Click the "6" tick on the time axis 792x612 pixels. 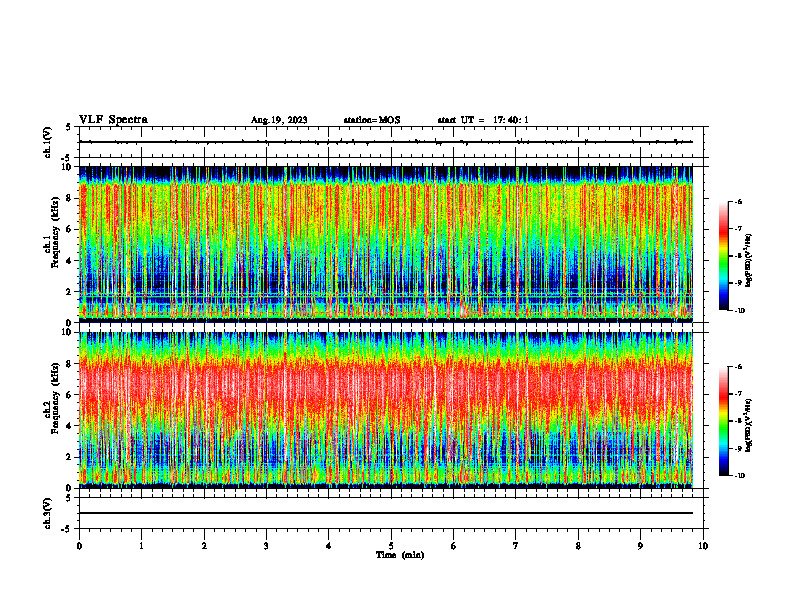[x=454, y=546]
